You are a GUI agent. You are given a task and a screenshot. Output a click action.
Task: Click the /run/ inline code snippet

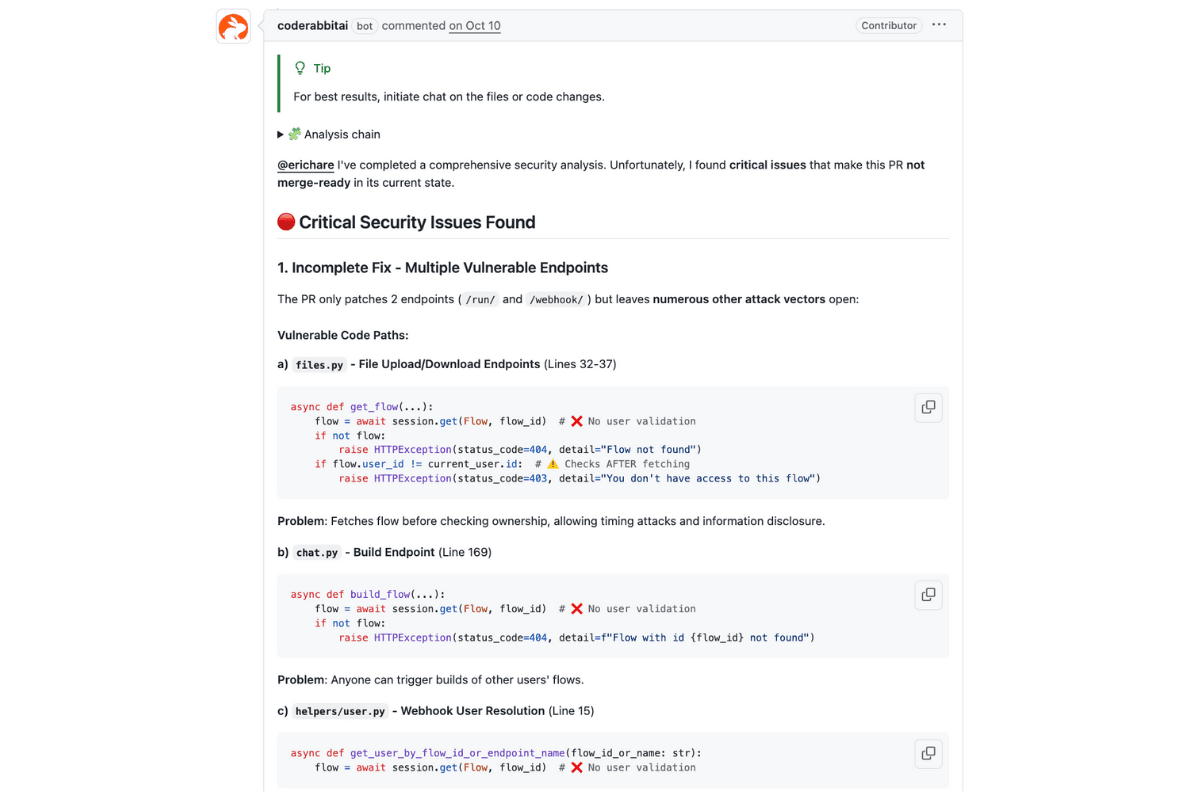481,300
